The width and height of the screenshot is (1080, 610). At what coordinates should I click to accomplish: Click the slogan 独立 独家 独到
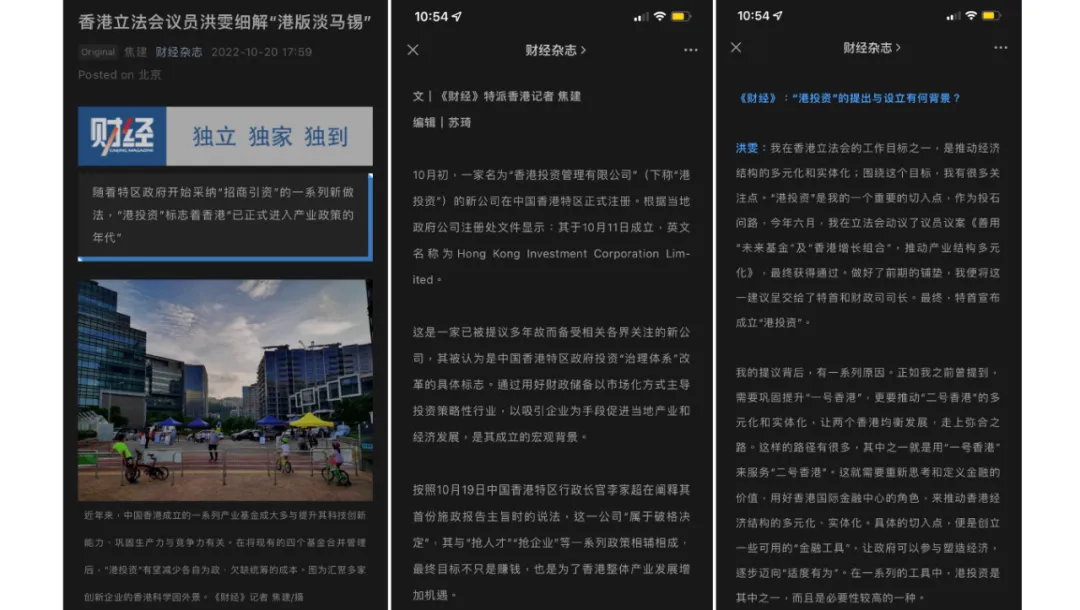click(270, 136)
